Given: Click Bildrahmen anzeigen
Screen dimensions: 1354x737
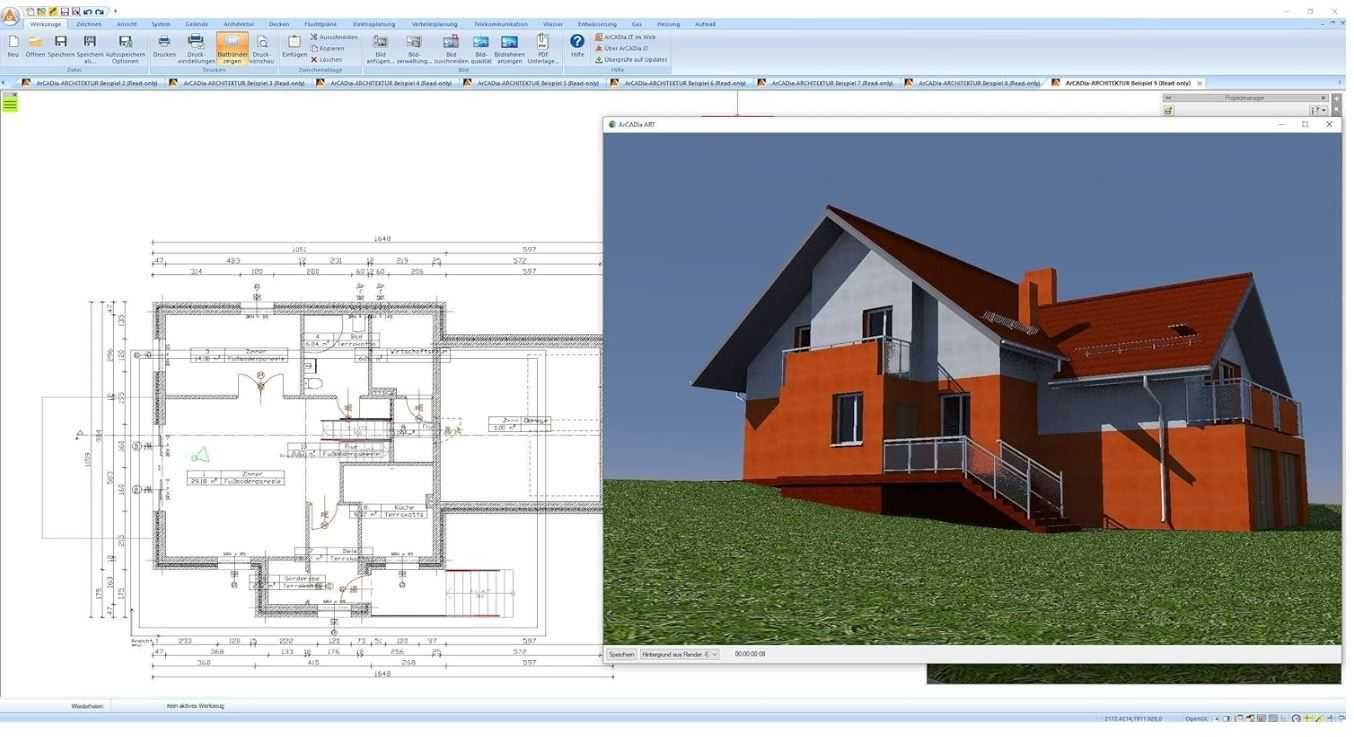Looking at the screenshot, I should click(509, 50).
